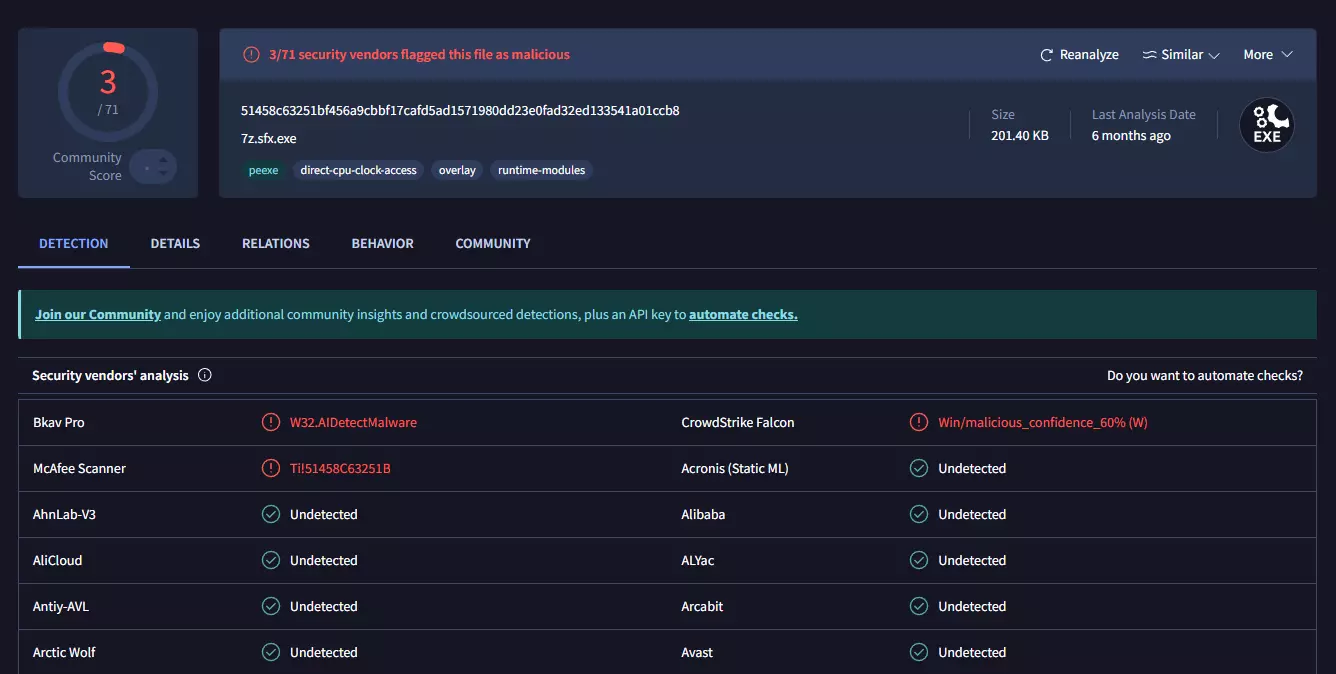Click the CrowdStrike Falcon detection warning icon
The width and height of the screenshot is (1336, 674).
pos(918,423)
